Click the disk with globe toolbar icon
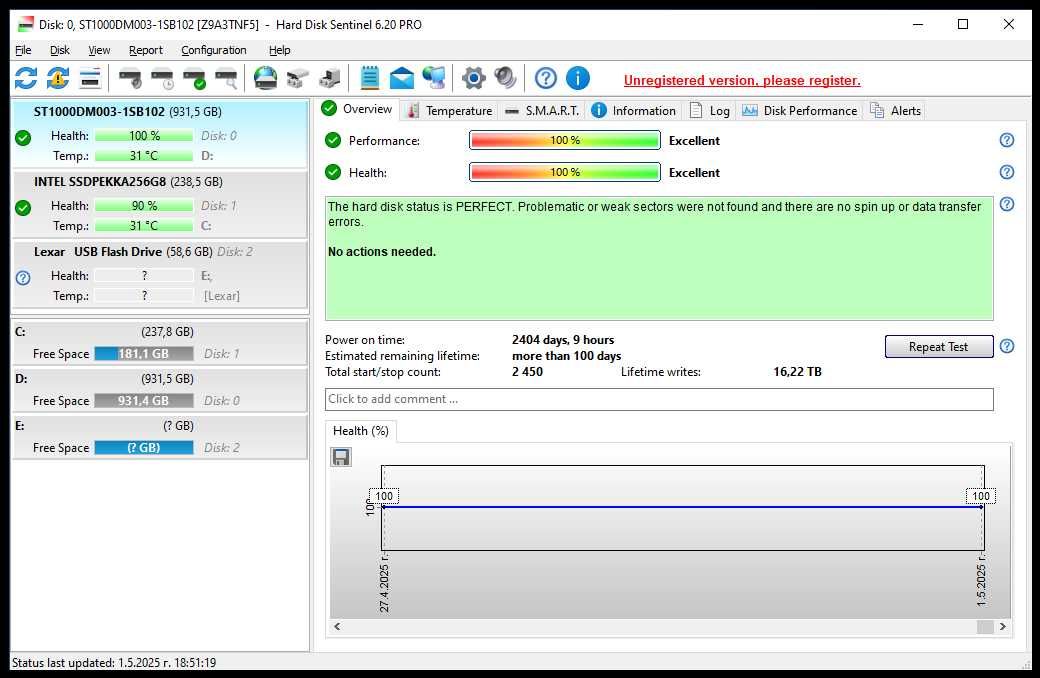The image size is (1040, 678). pos(265,78)
